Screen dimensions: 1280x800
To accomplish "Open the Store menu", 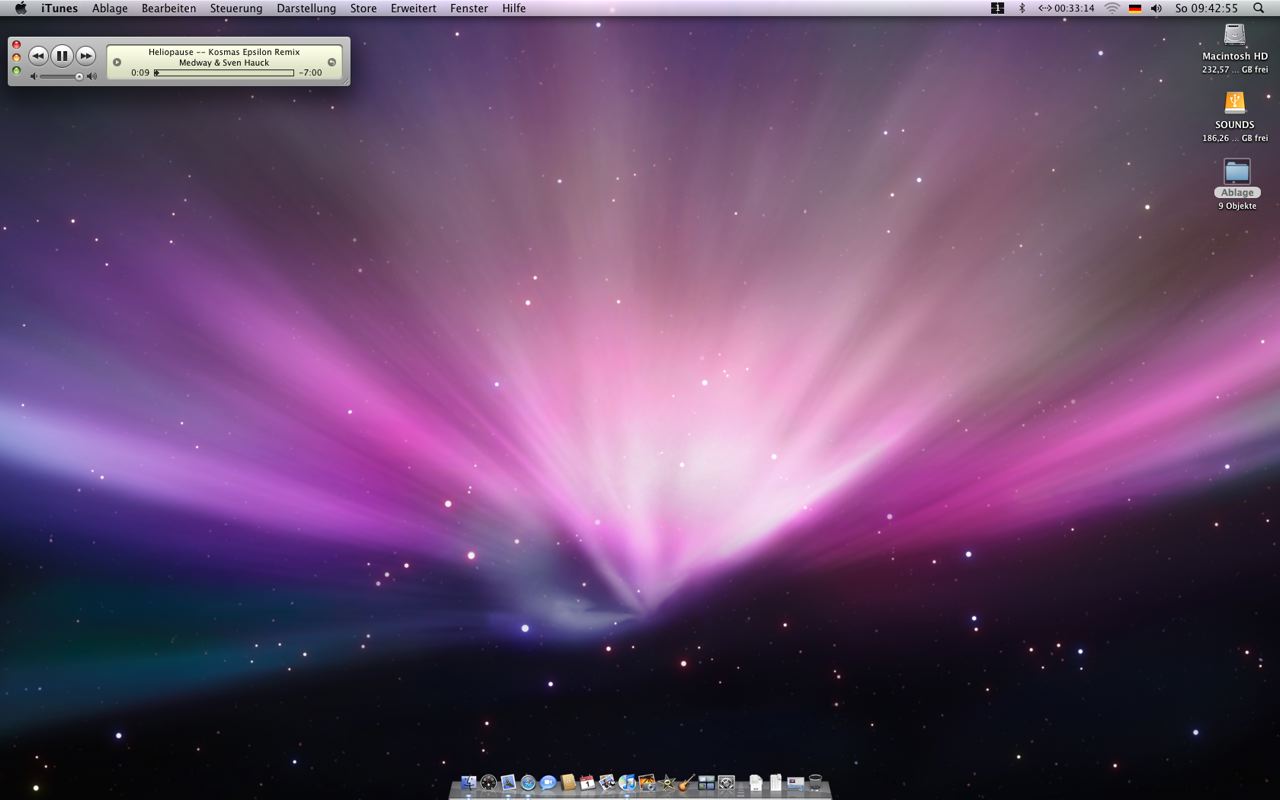I will pyautogui.click(x=363, y=8).
